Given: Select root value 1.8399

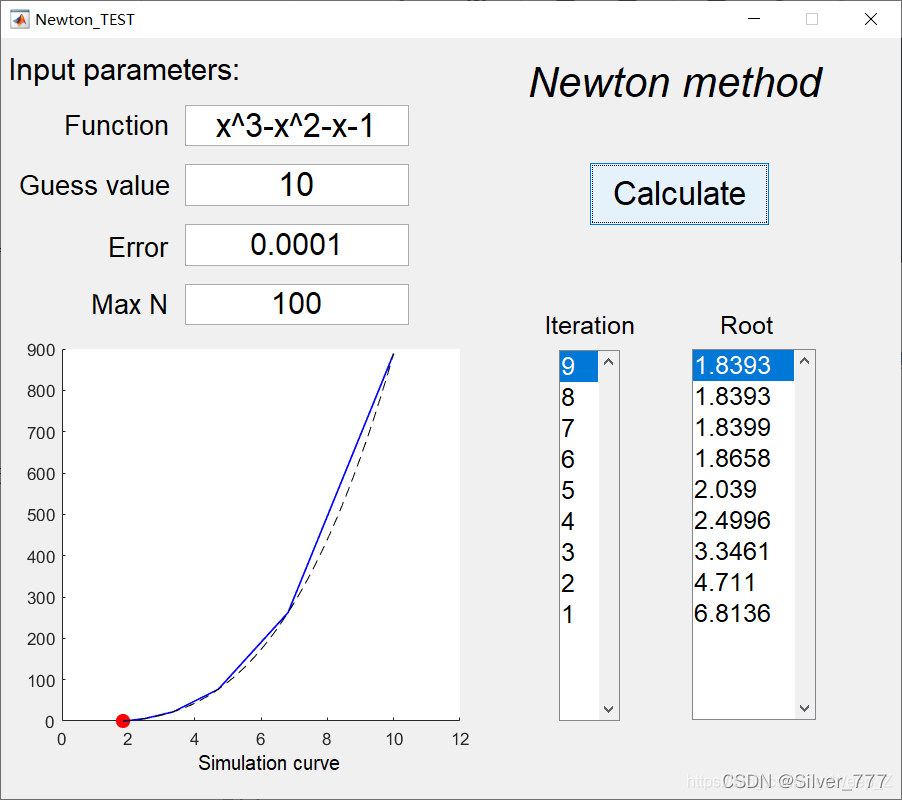Looking at the screenshot, I should coord(743,428).
